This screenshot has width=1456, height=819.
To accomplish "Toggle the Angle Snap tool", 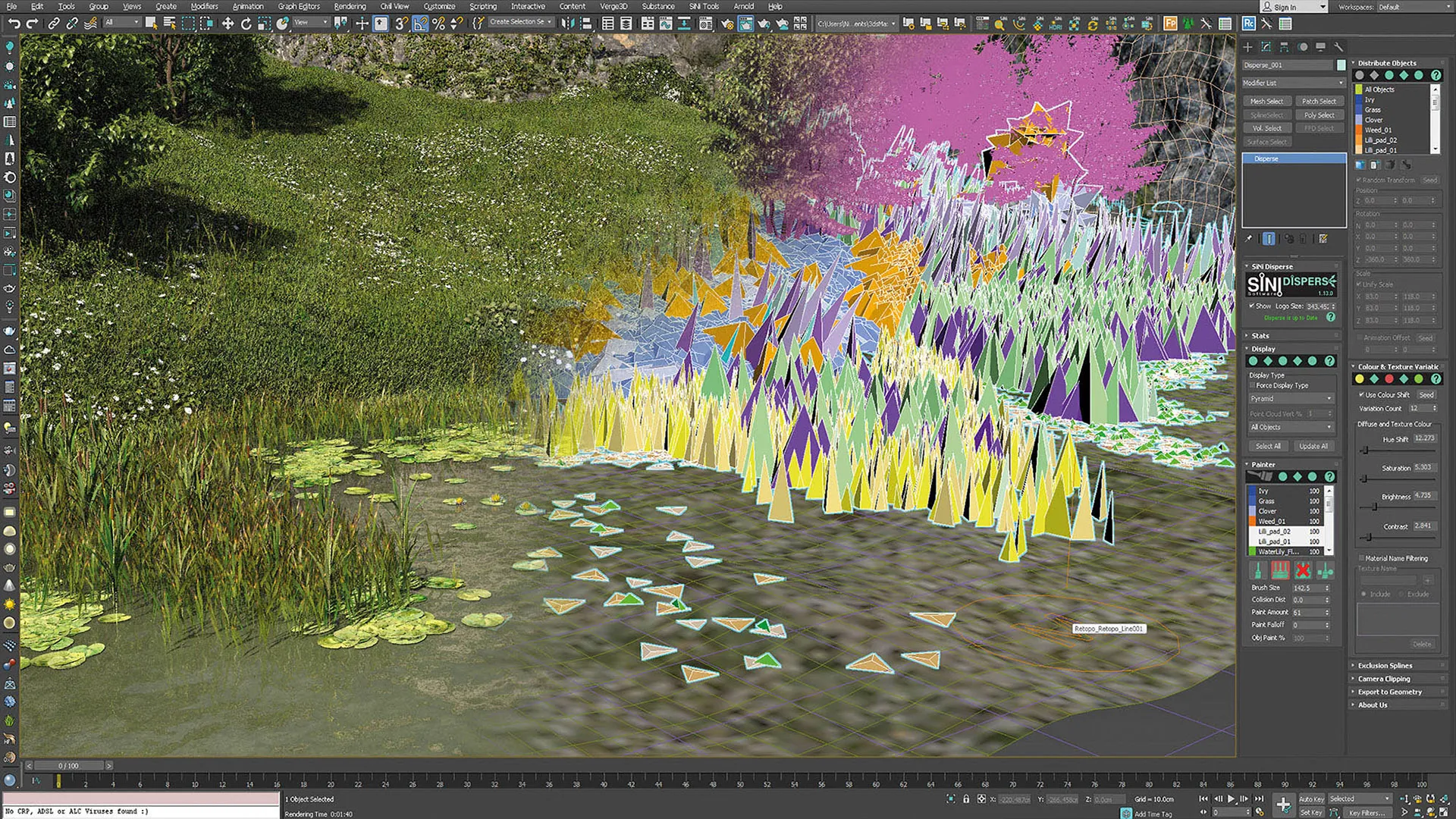I will coord(420,24).
